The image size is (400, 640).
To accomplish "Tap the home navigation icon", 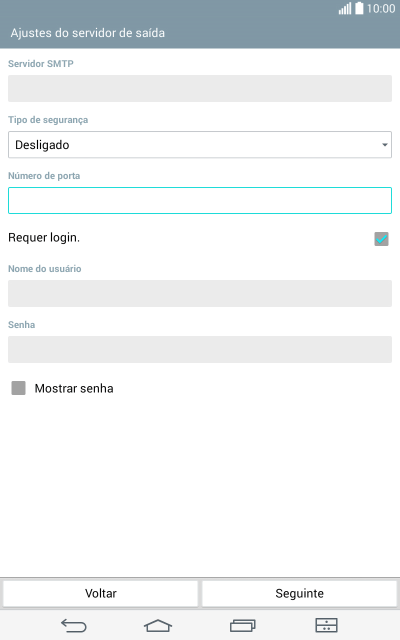I will tap(158, 625).
